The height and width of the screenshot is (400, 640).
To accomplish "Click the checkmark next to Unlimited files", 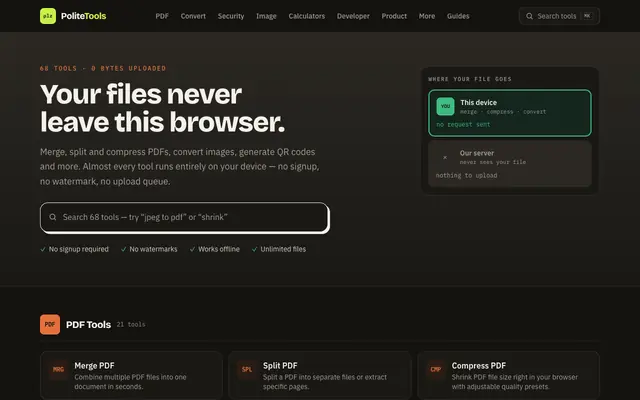I will pyautogui.click(x=254, y=249).
